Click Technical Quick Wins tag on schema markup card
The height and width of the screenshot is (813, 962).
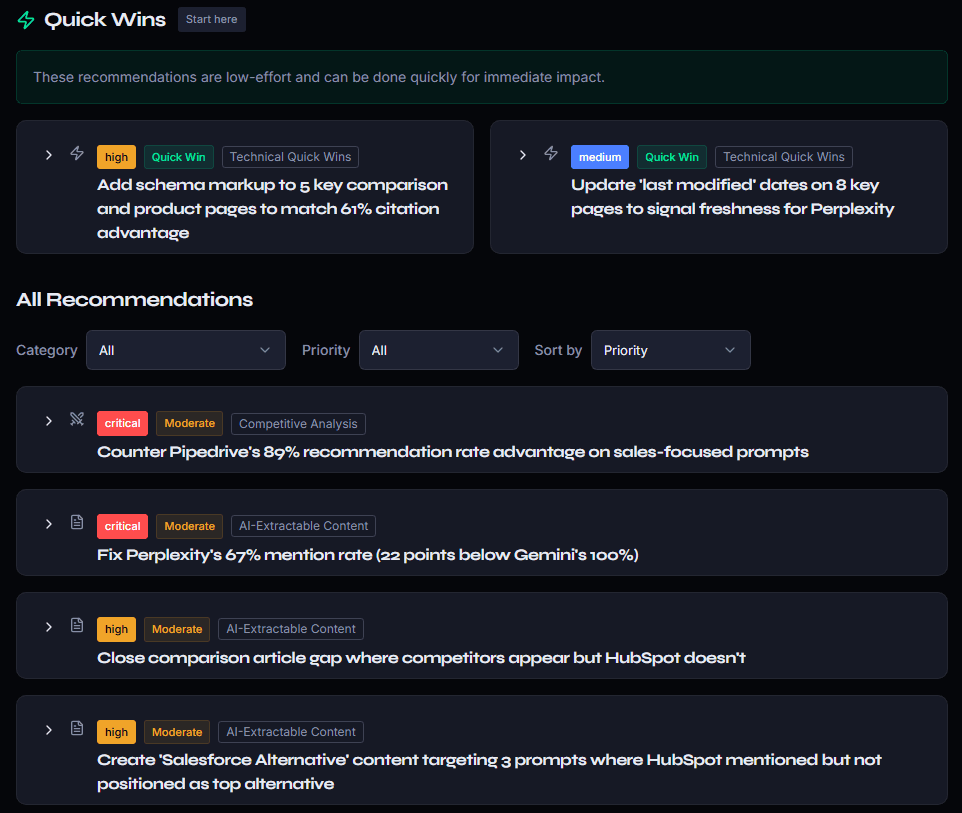coord(290,157)
